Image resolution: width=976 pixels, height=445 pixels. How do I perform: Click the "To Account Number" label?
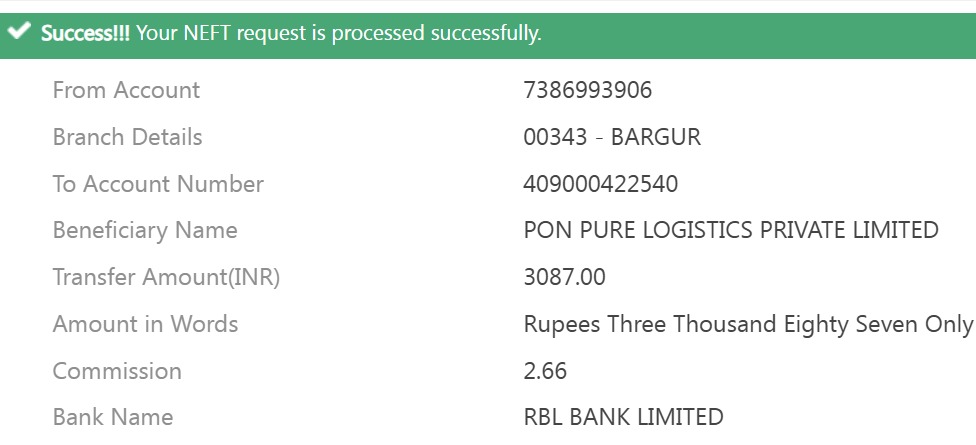click(x=158, y=184)
